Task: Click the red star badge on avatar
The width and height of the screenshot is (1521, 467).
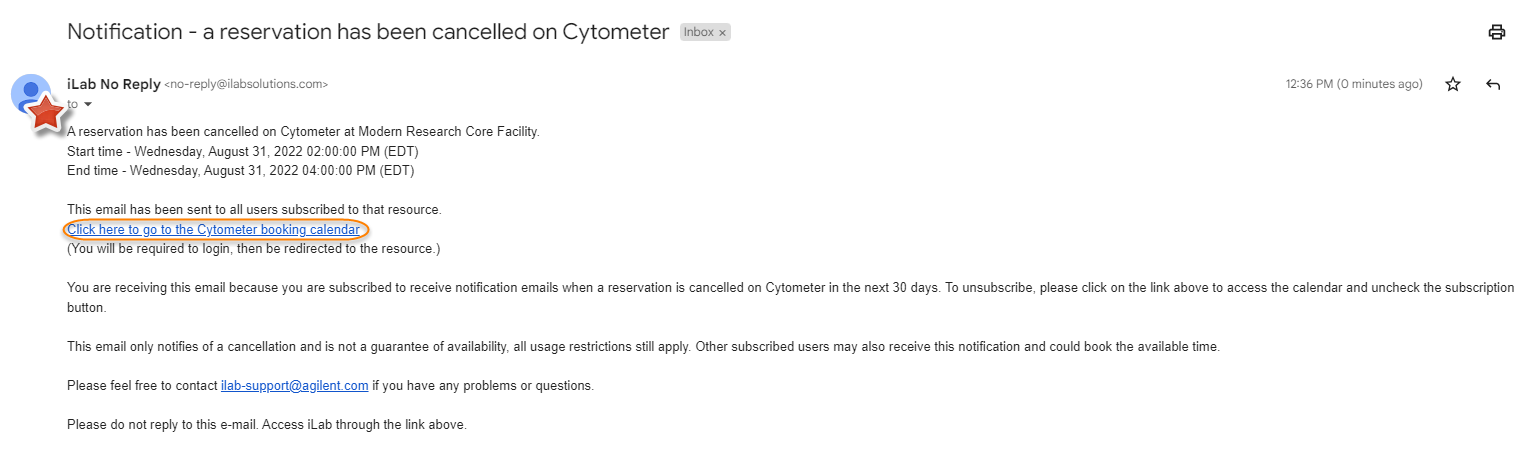Action: pos(45,114)
